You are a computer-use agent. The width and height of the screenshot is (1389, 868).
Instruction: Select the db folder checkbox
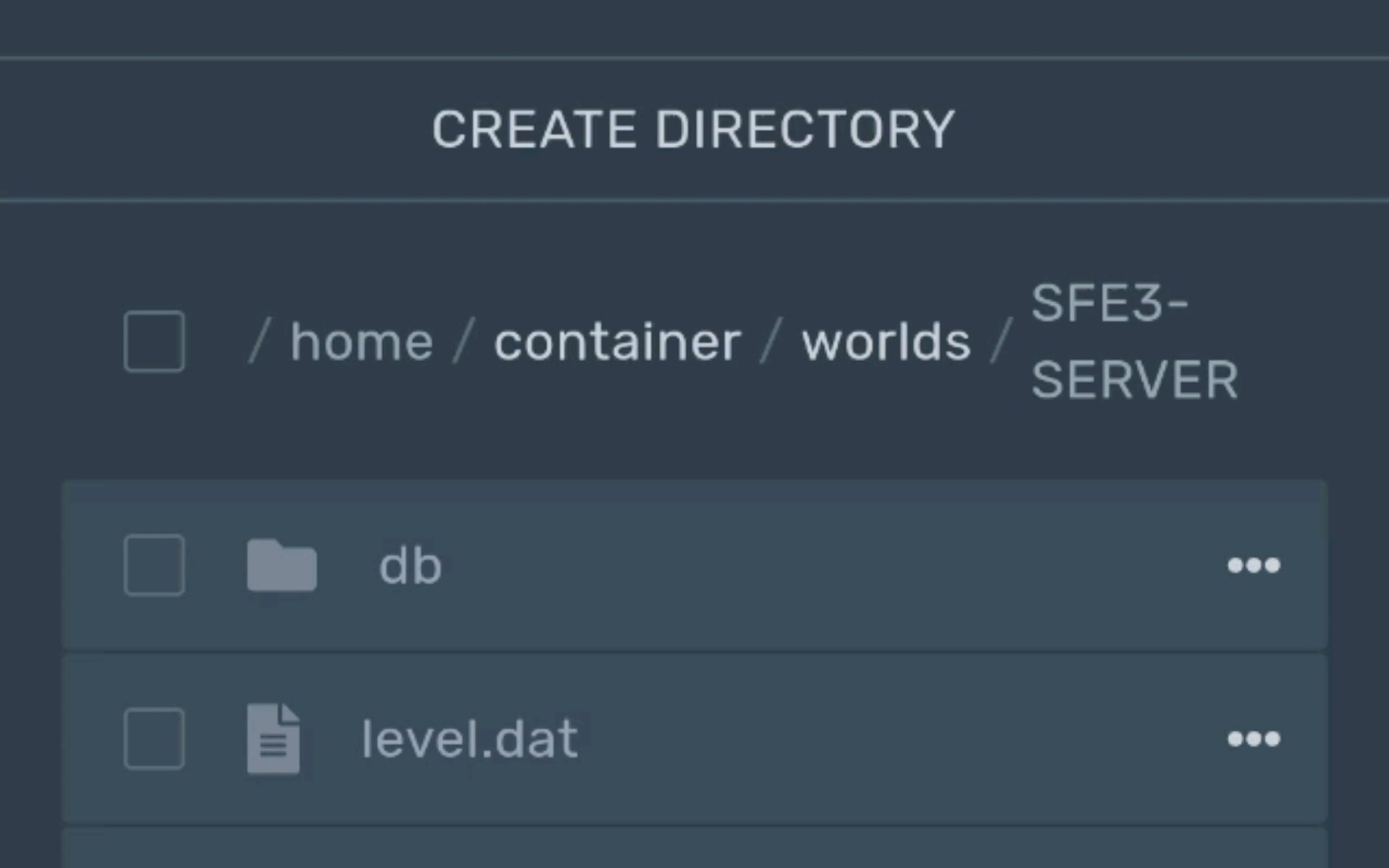[x=154, y=565]
